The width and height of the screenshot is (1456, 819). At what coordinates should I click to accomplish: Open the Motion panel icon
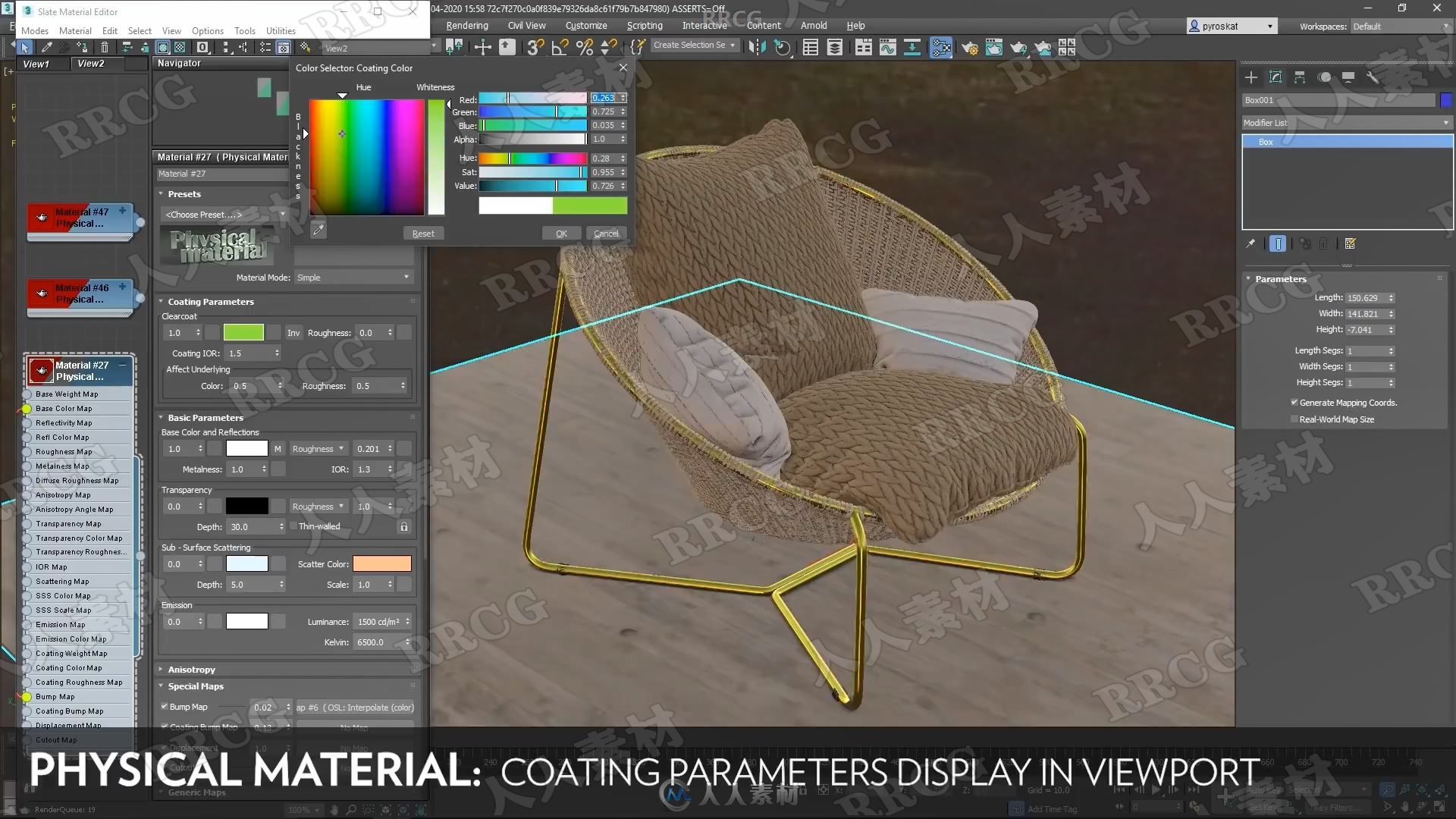1324,77
